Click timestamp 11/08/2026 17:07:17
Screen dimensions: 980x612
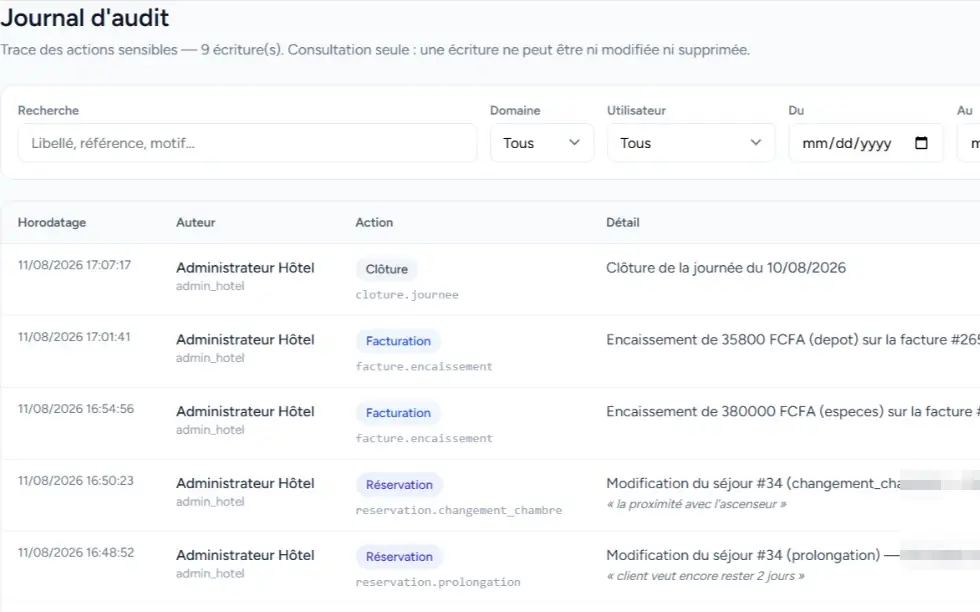tap(74, 265)
